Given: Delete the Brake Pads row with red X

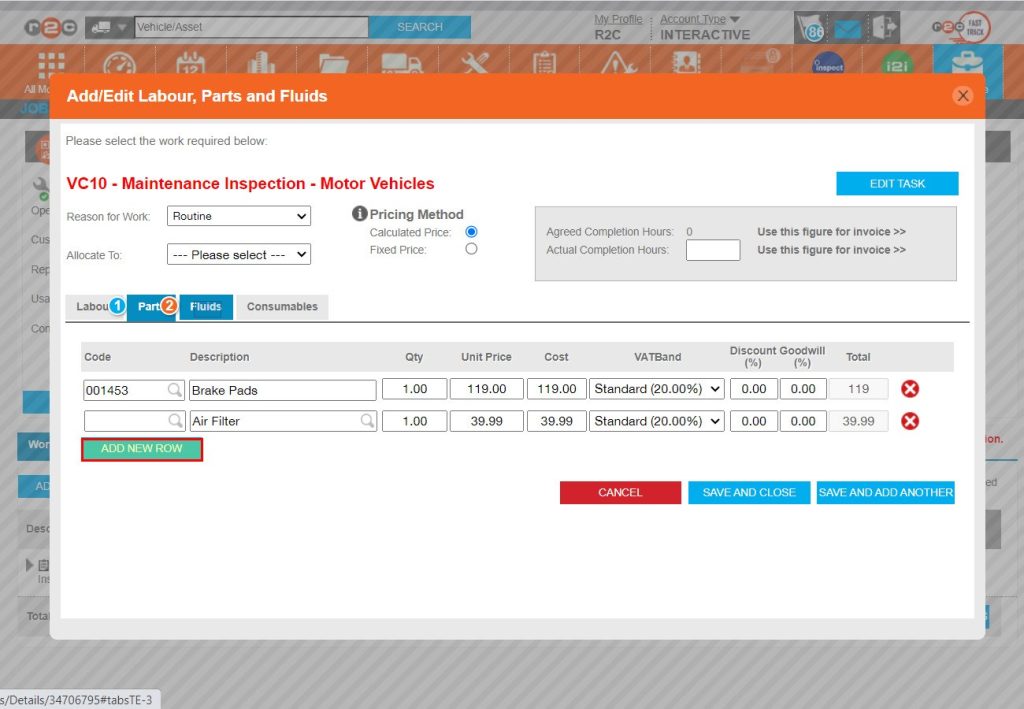Looking at the screenshot, I should (909, 388).
